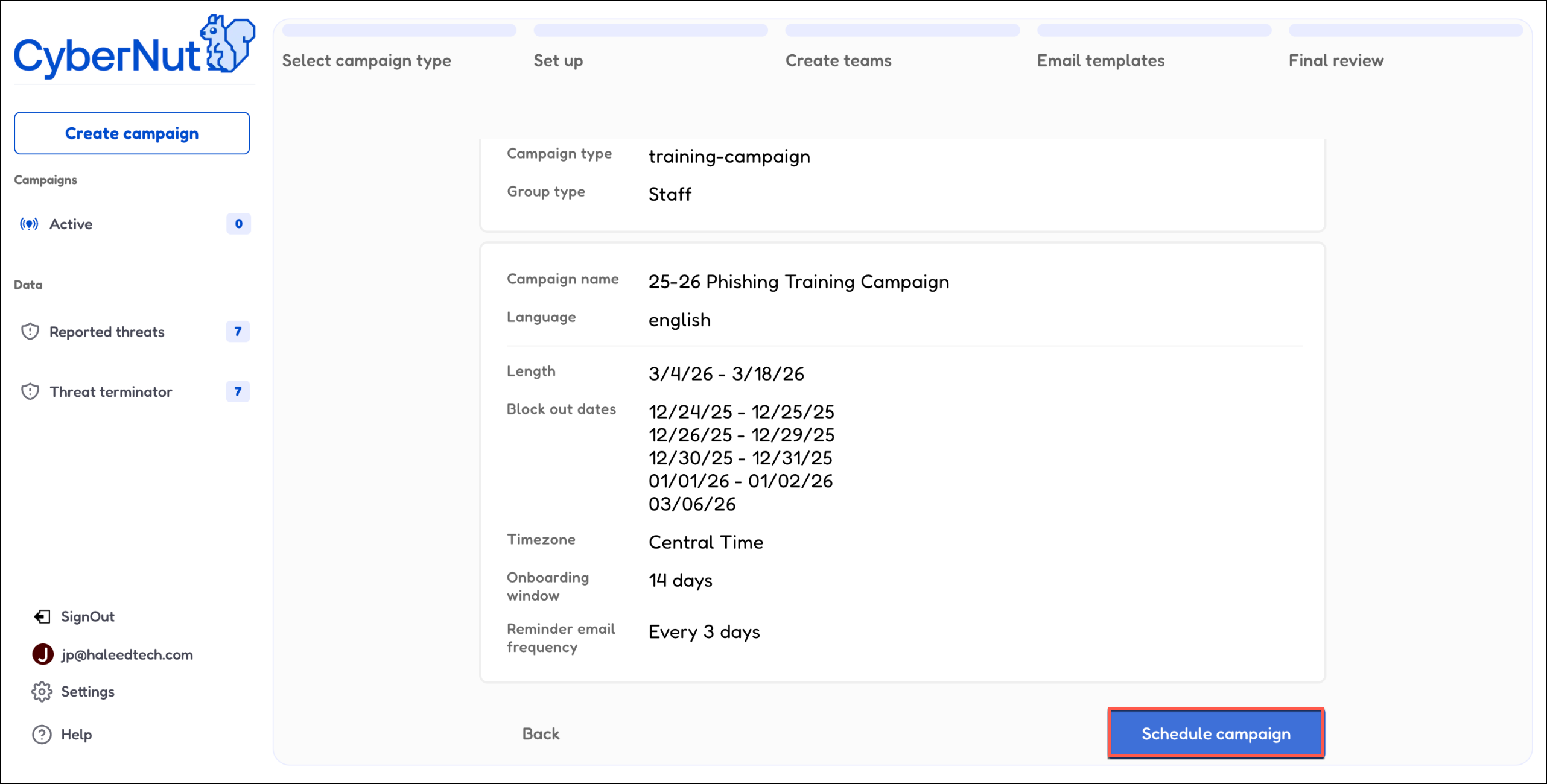
Task: Jump to the Set up step
Action: 558,60
